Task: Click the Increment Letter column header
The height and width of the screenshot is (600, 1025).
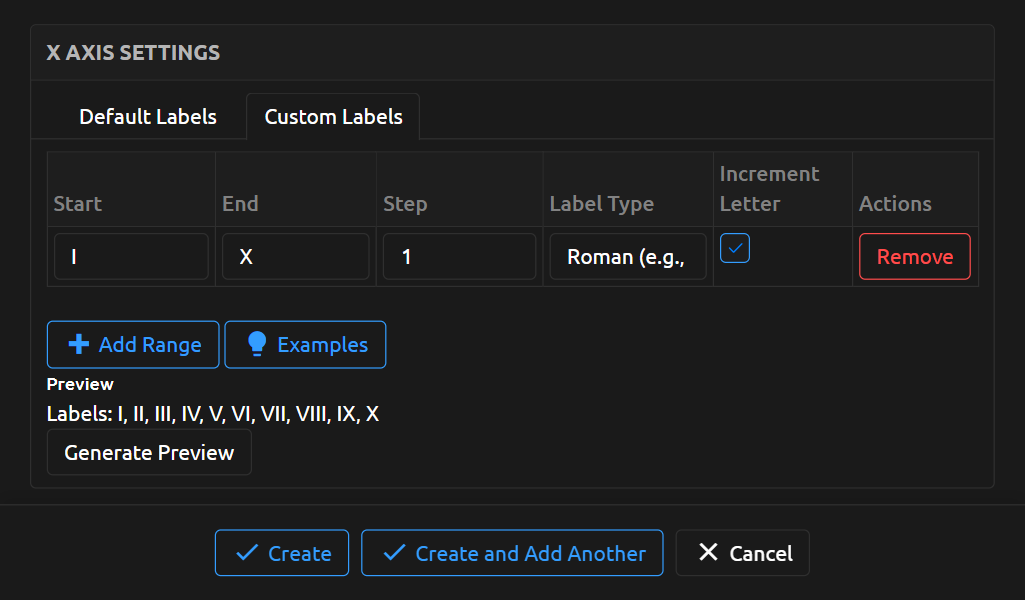Action: (769, 188)
